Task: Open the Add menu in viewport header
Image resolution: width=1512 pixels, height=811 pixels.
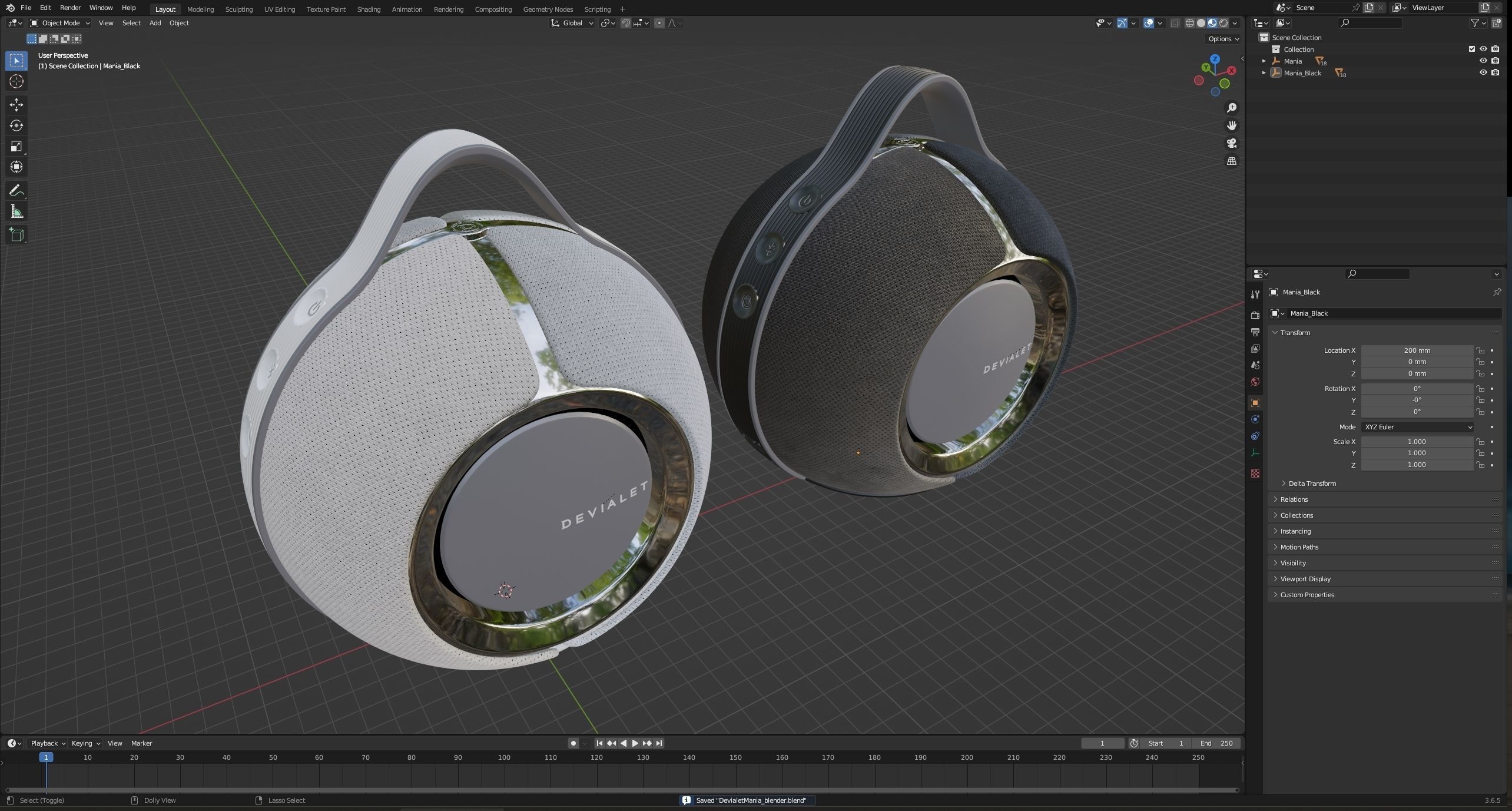Action: 155,23
